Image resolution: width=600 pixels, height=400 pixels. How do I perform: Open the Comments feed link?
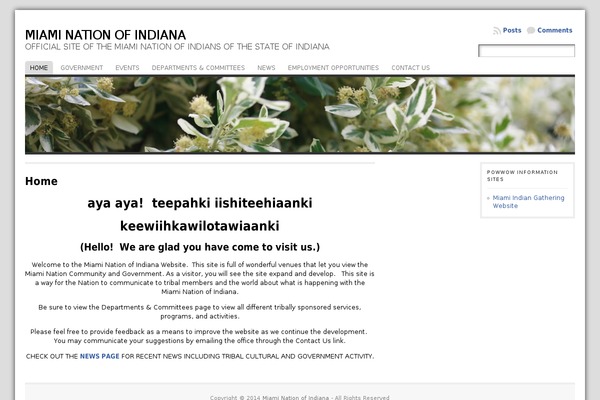[554, 30]
